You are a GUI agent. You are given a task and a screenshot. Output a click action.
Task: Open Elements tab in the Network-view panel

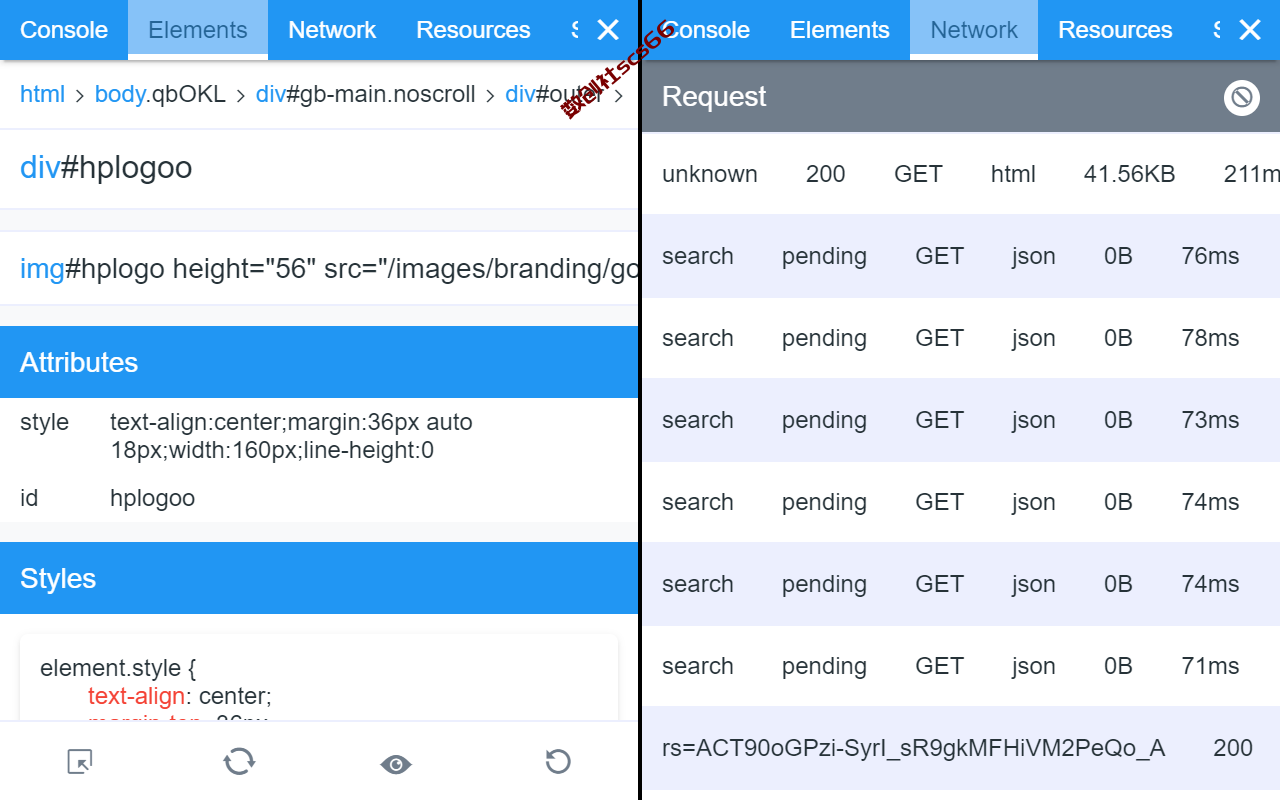pyautogui.click(x=840, y=30)
